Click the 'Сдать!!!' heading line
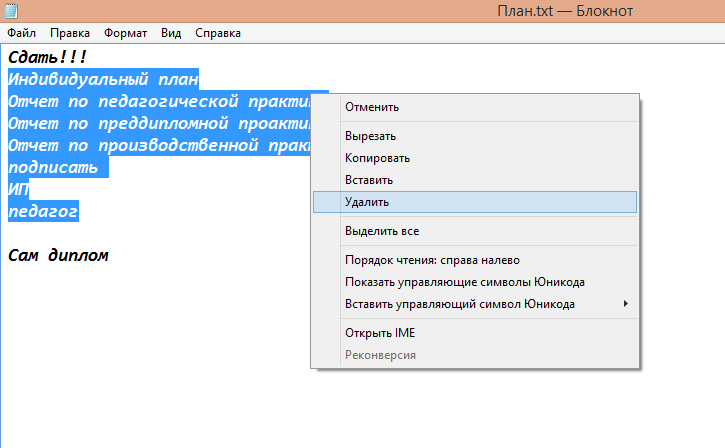Image resolution: width=725 pixels, height=448 pixels. pos(47,57)
